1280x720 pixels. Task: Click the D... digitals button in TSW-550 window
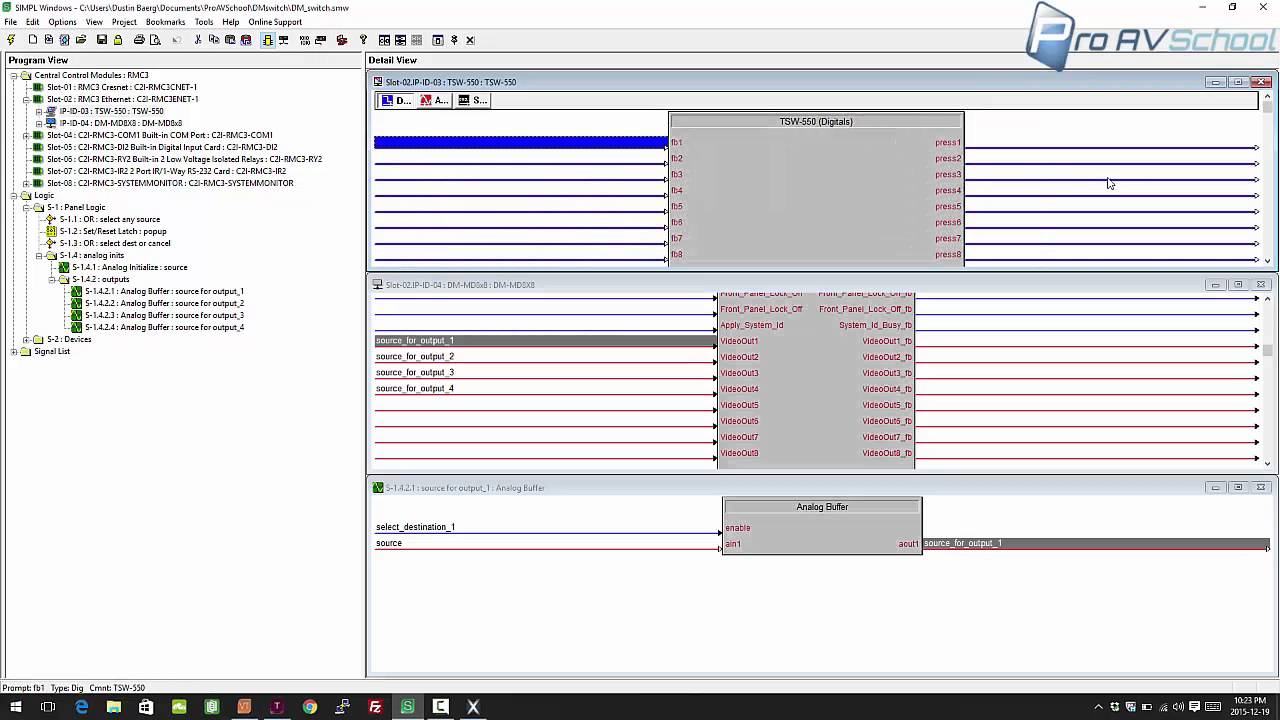point(396,100)
